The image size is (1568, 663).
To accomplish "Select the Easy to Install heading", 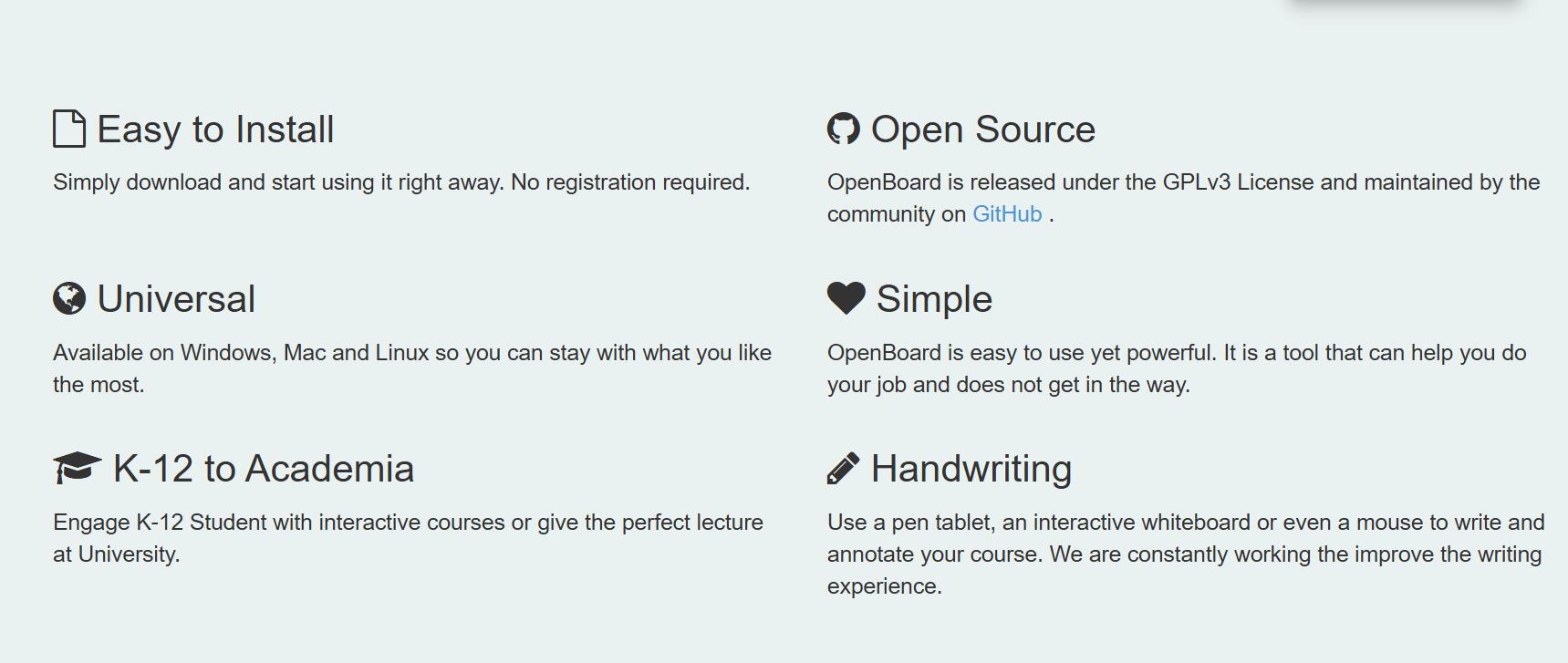I will click(215, 129).
